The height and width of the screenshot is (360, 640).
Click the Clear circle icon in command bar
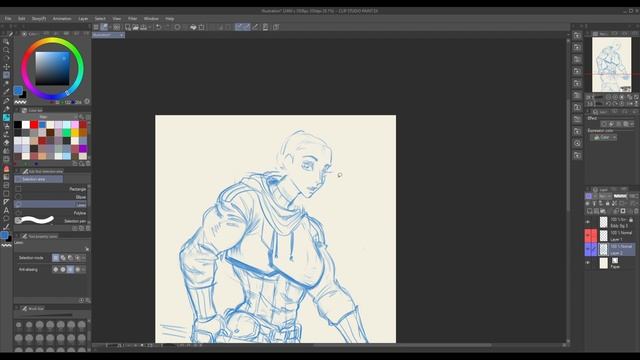(x=177, y=27)
